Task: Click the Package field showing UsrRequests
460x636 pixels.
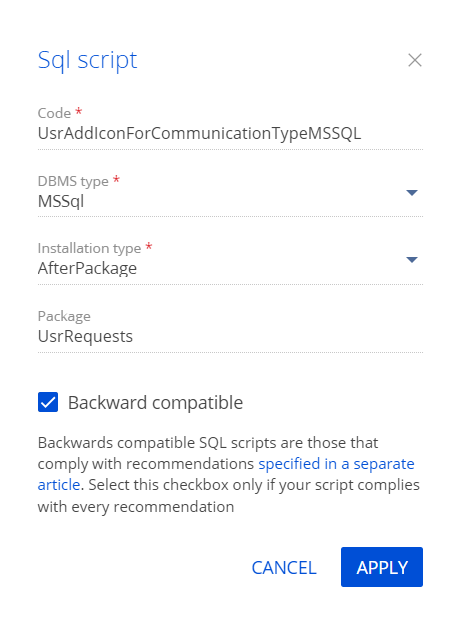Action: click(230, 336)
